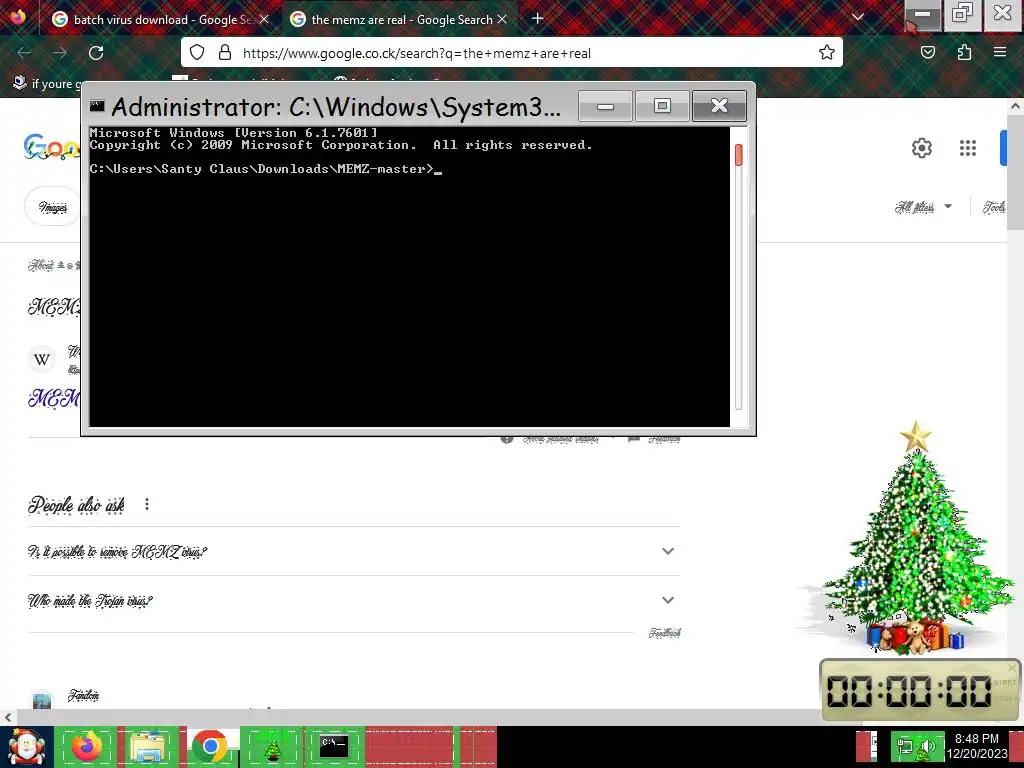The image size is (1024, 768).
Task: Open the Wikipedia 'W' result icon
Action: pos(42,359)
